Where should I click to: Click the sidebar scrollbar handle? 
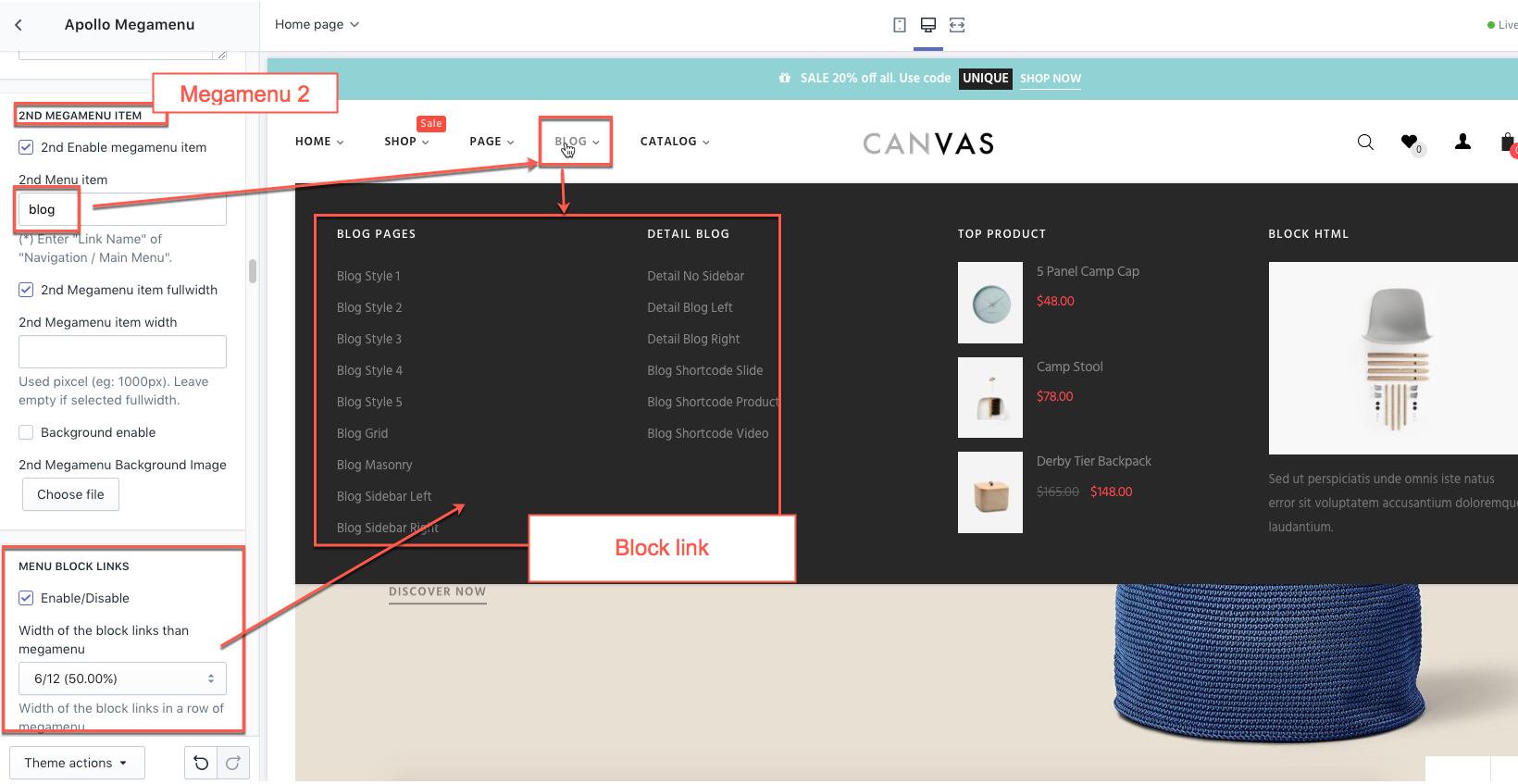point(253,271)
